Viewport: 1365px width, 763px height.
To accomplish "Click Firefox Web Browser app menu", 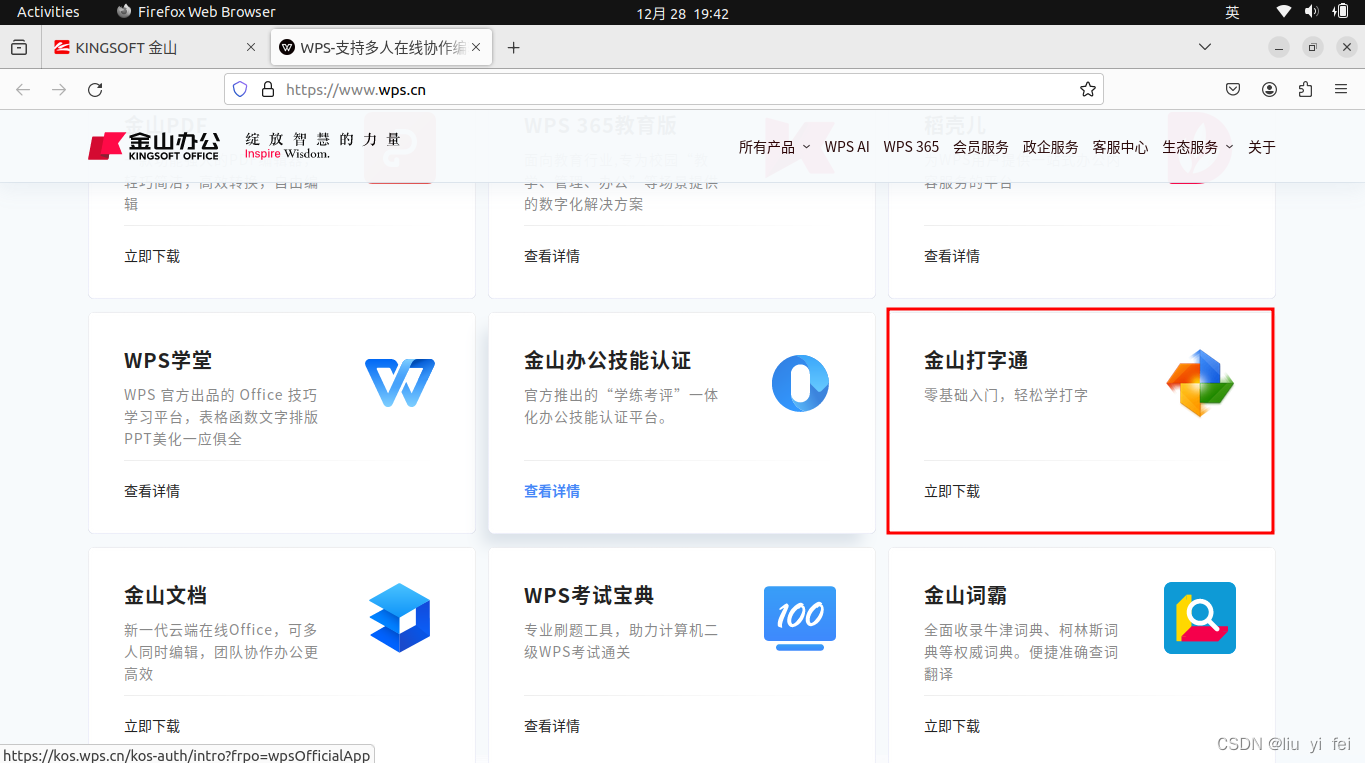I will 196,12.
